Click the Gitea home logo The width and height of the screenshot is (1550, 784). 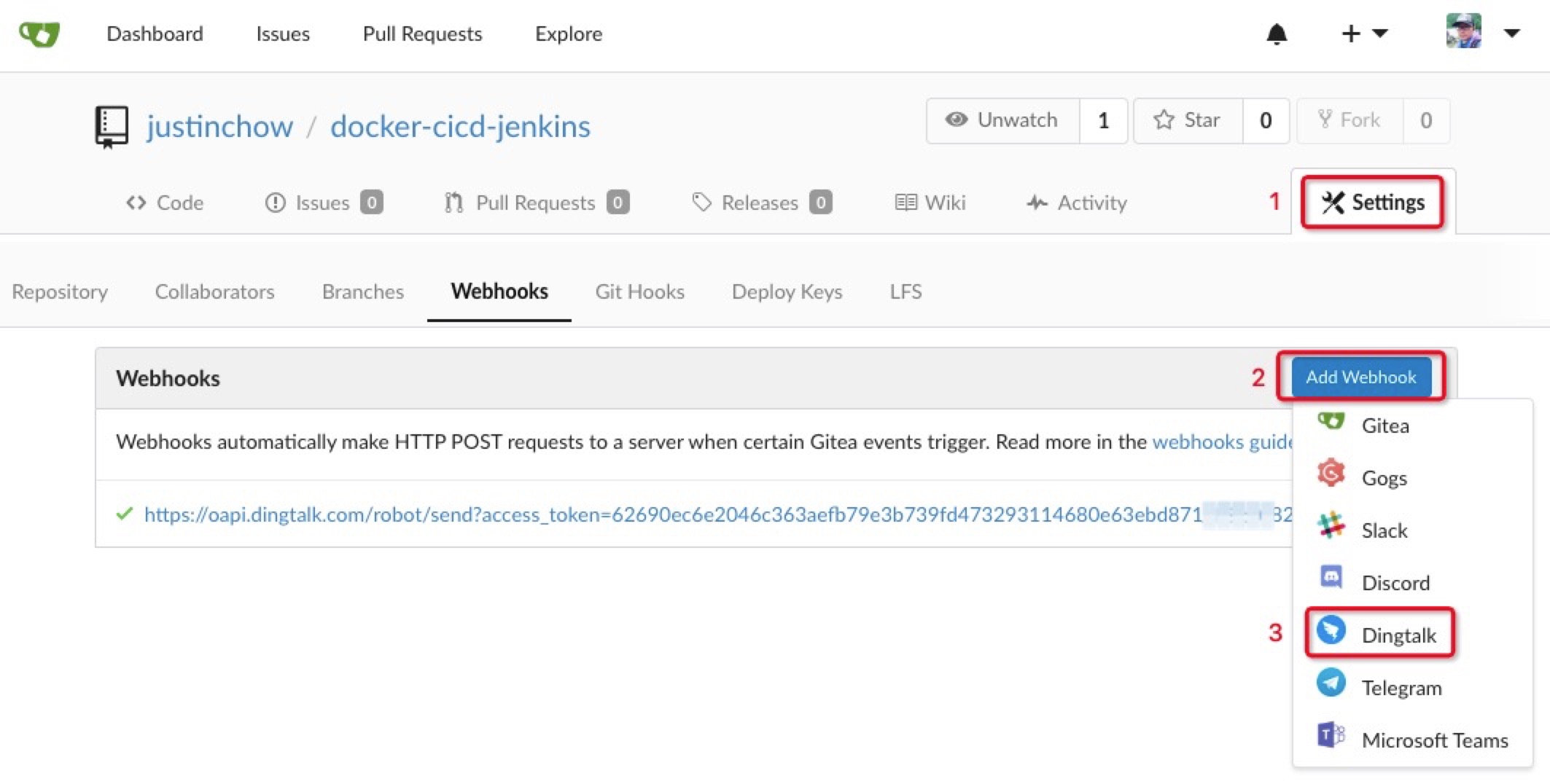[x=39, y=34]
